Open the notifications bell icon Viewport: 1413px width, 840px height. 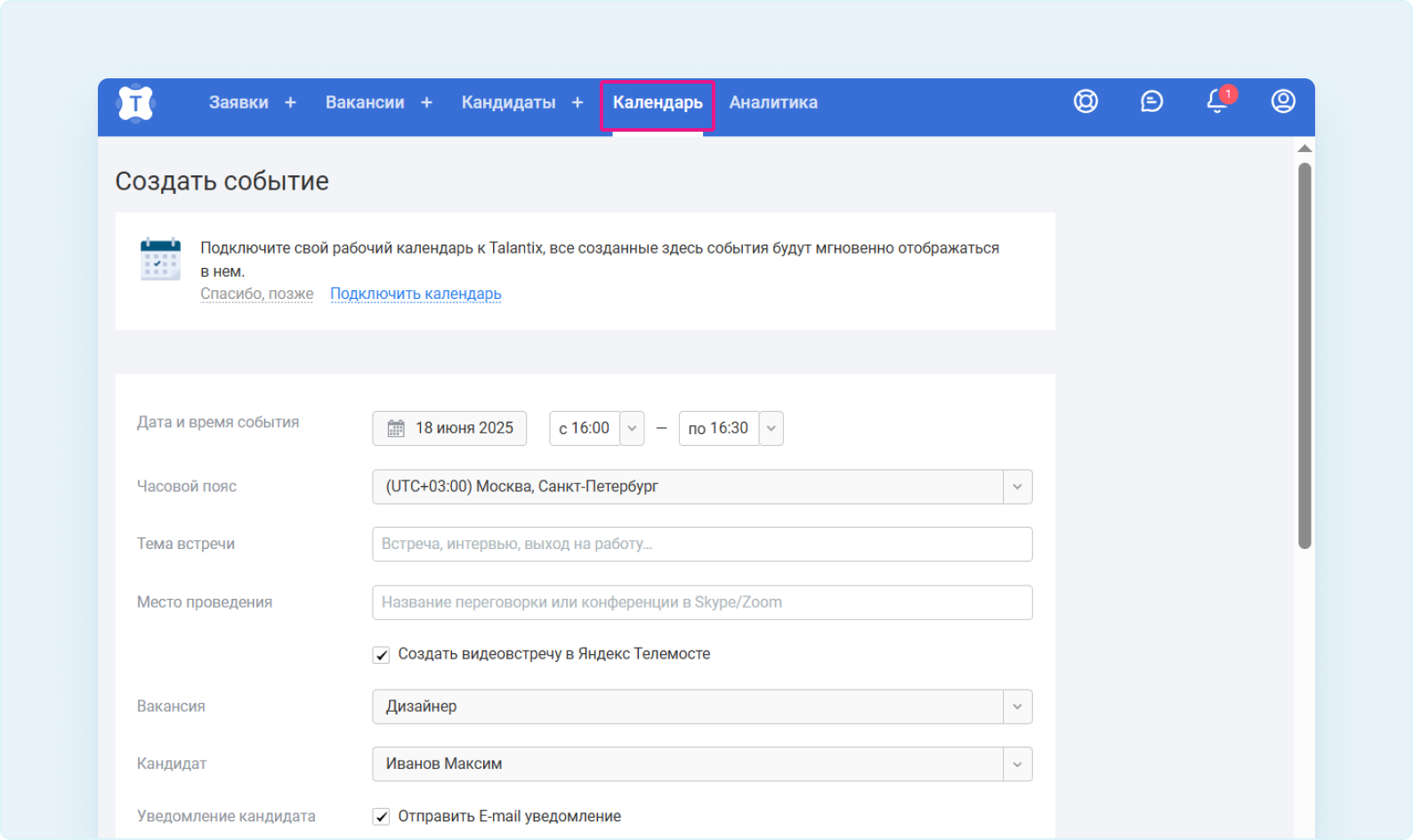[x=1217, y=101]
